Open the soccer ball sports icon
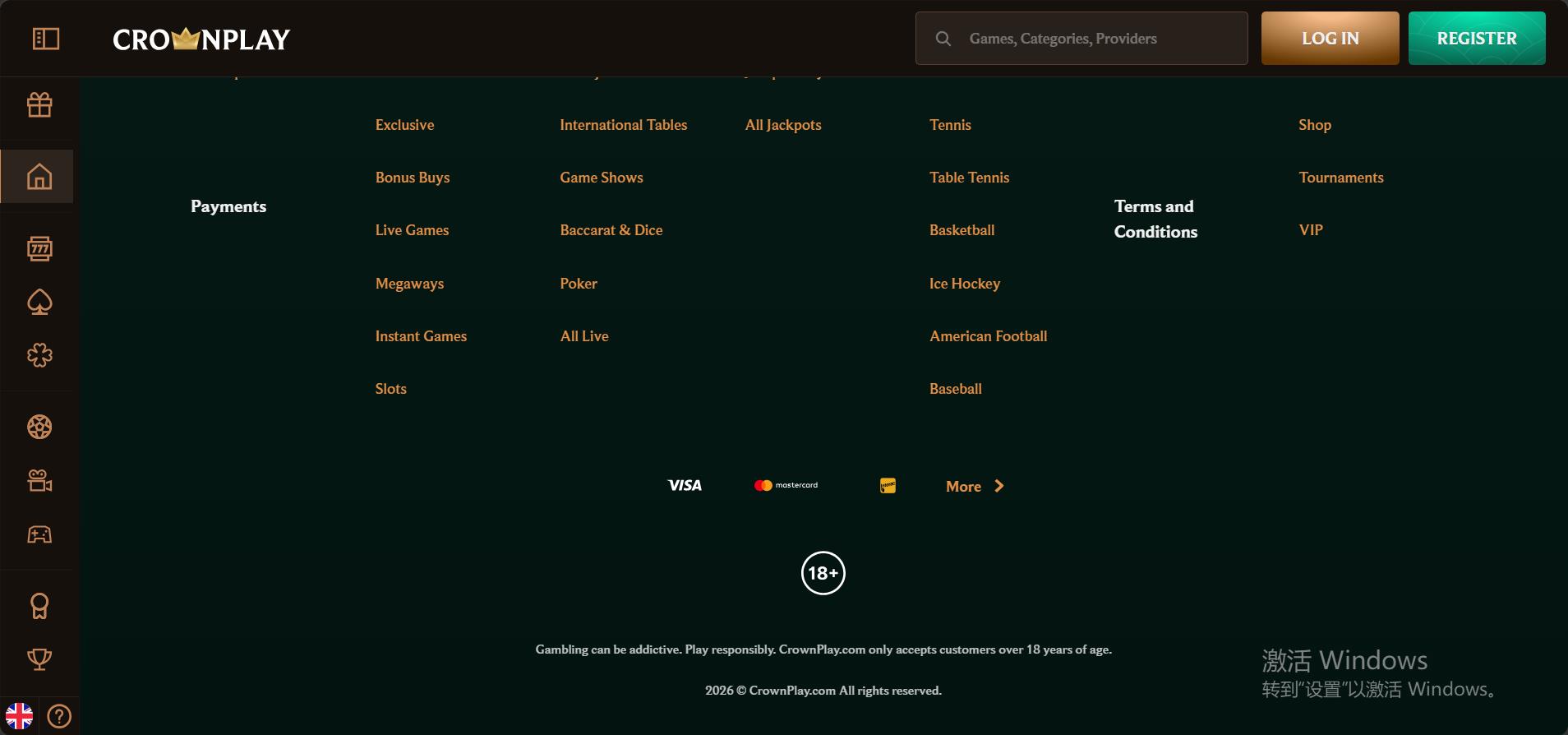Screen dimensions: 1568x735 pyautogui.click(x=39, y=427)
